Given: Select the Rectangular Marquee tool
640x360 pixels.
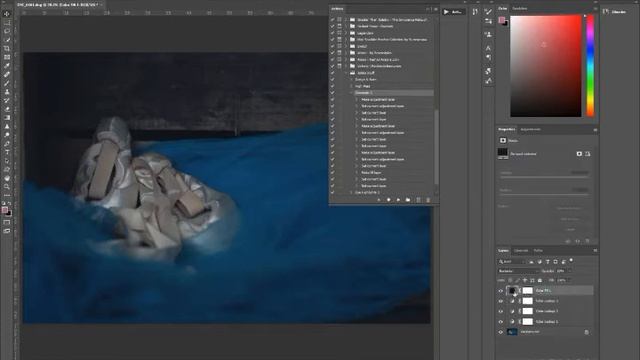Looking at the screenshot, I should (x=7, y=22).
